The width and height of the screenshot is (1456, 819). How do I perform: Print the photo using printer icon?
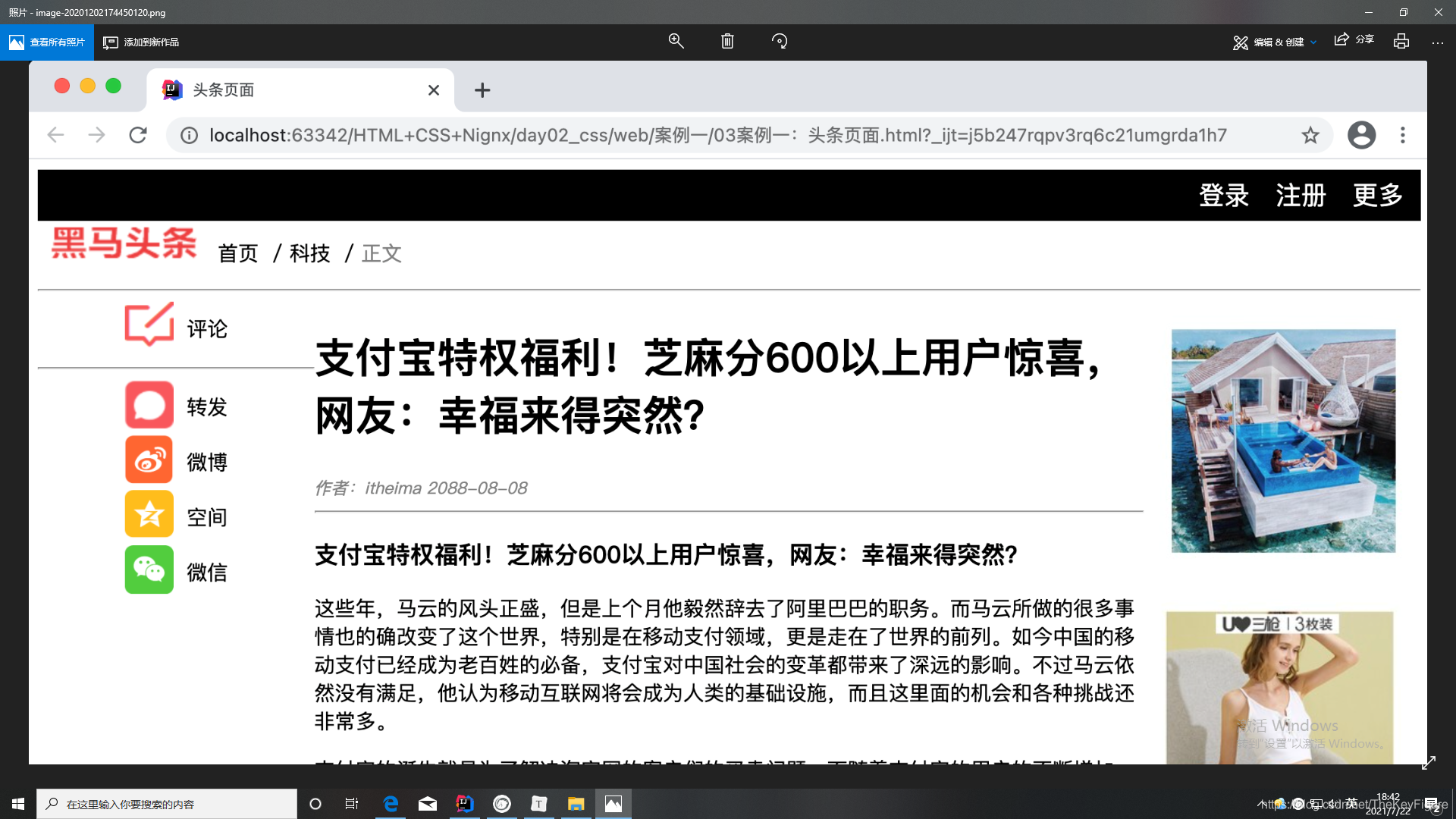(1401, 41)
